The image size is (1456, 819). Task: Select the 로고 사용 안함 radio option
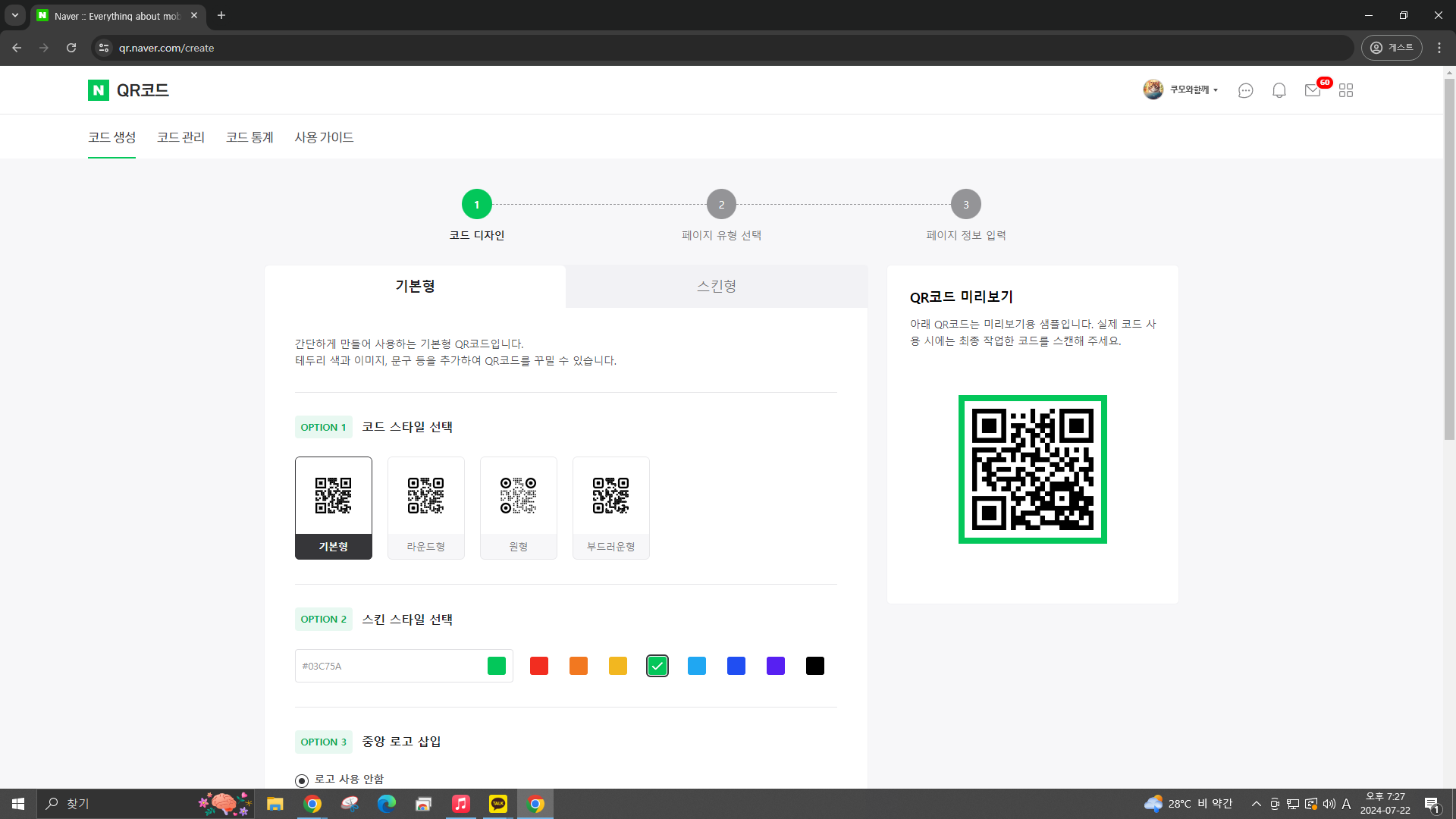[302, 779]
